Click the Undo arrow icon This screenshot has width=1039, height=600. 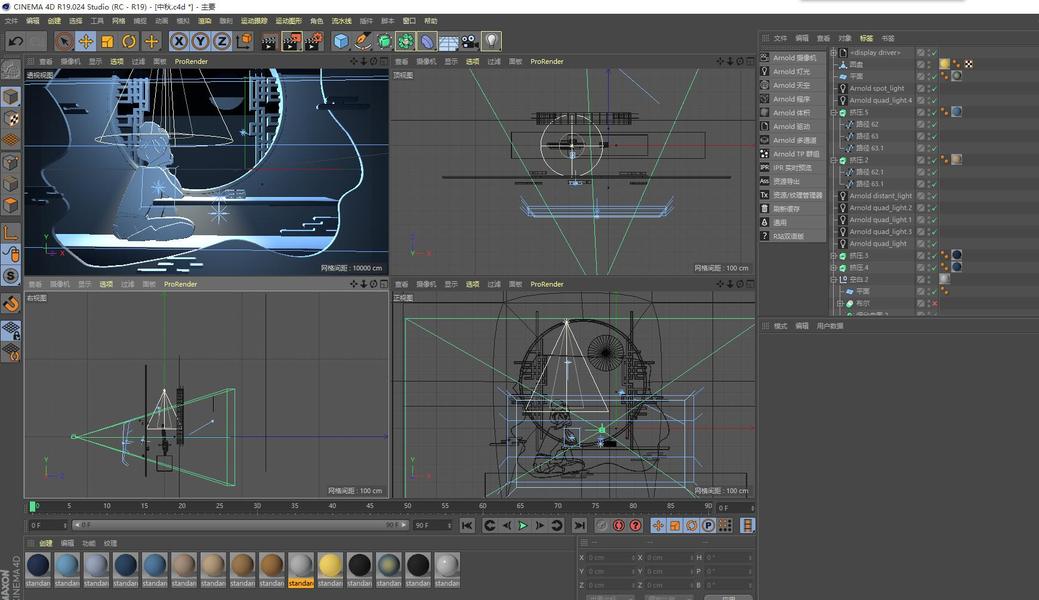[15, 41]
